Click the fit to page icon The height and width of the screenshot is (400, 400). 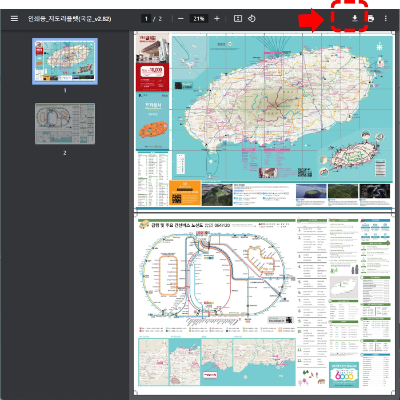[x=238, y=19]
